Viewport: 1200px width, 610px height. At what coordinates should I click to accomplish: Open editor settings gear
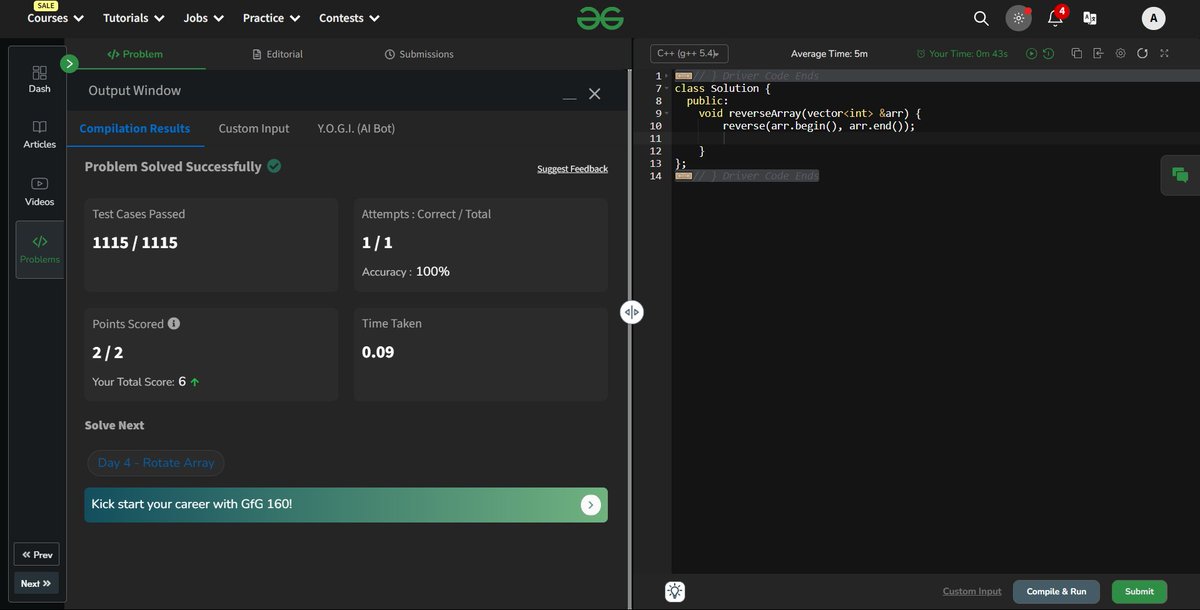1120,54
